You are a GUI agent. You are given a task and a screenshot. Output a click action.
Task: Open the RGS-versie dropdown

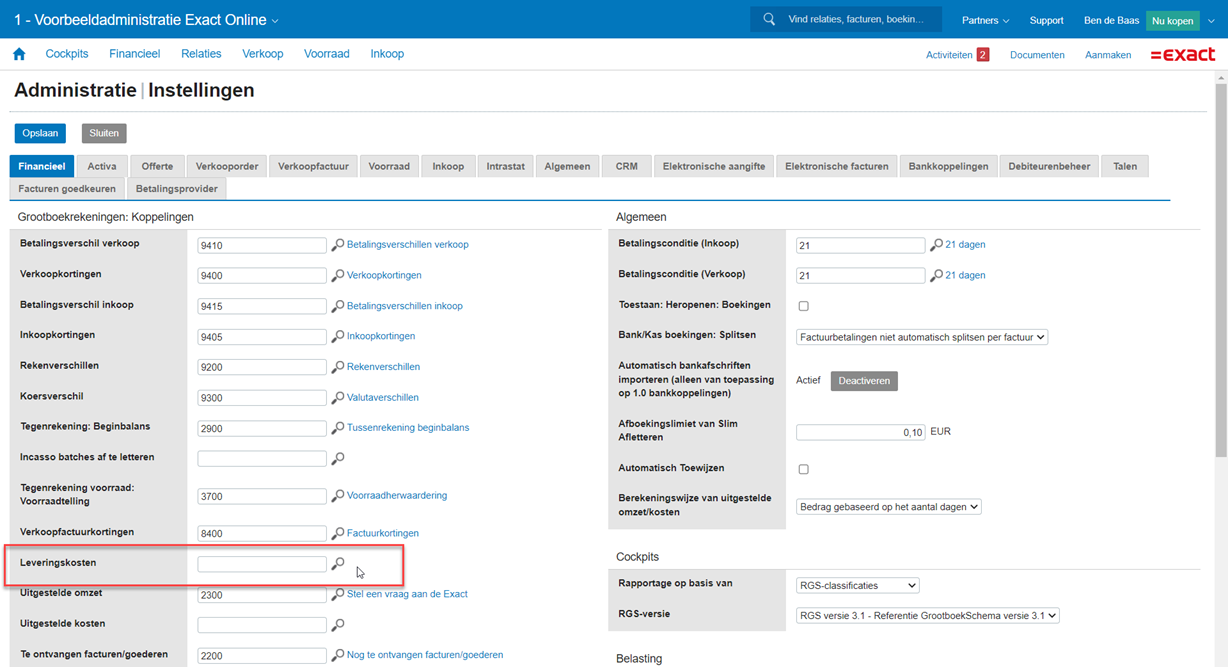tap(927, 616)
